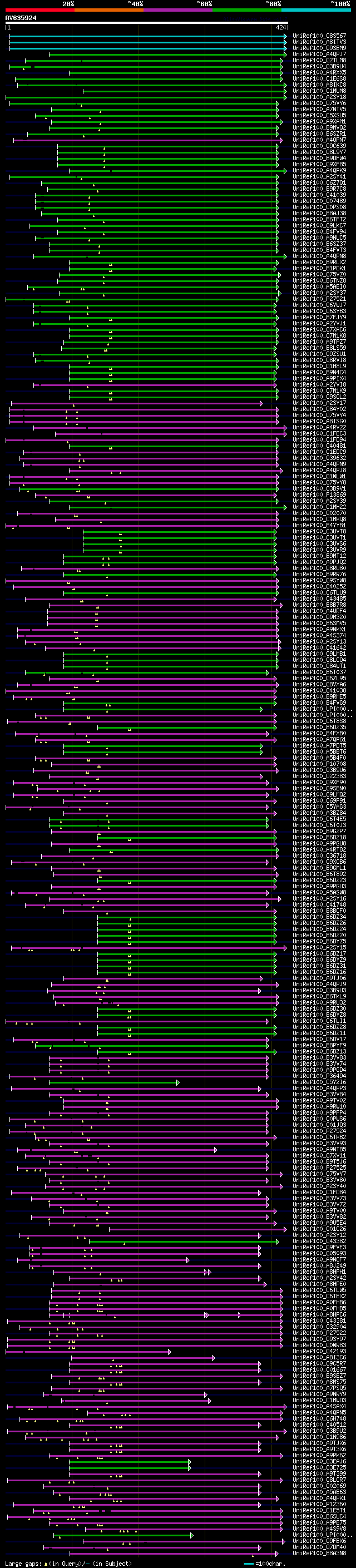Select UniRef100_Q9XF90 label
This screenshot has width=356, height=1568.
pyautogui.click(x=319, y=783)
